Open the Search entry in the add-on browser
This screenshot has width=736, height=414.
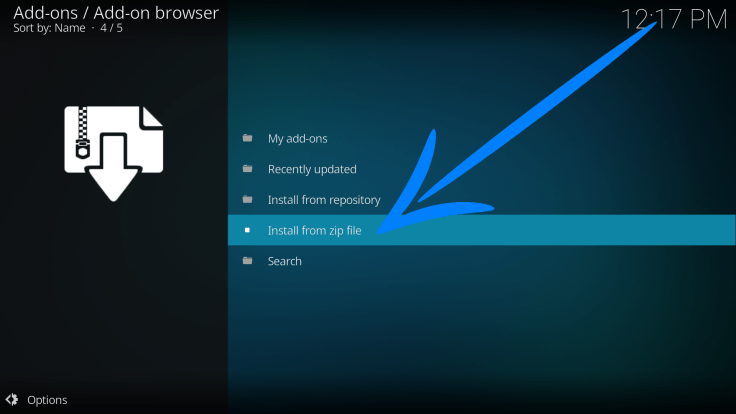[x=285, y=261]
